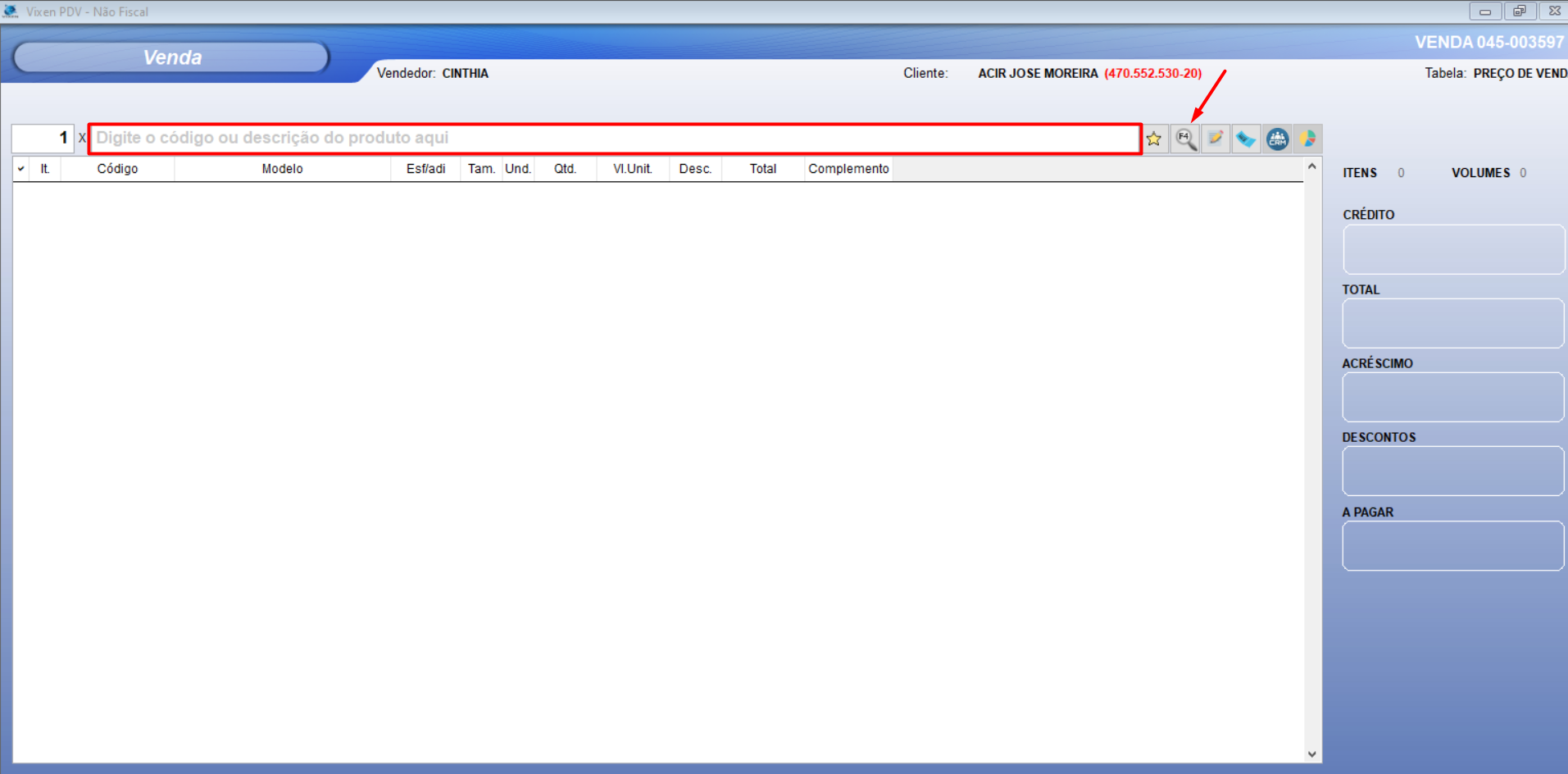Click the blue ticket coupon icon

click(x=1246, y=139)
